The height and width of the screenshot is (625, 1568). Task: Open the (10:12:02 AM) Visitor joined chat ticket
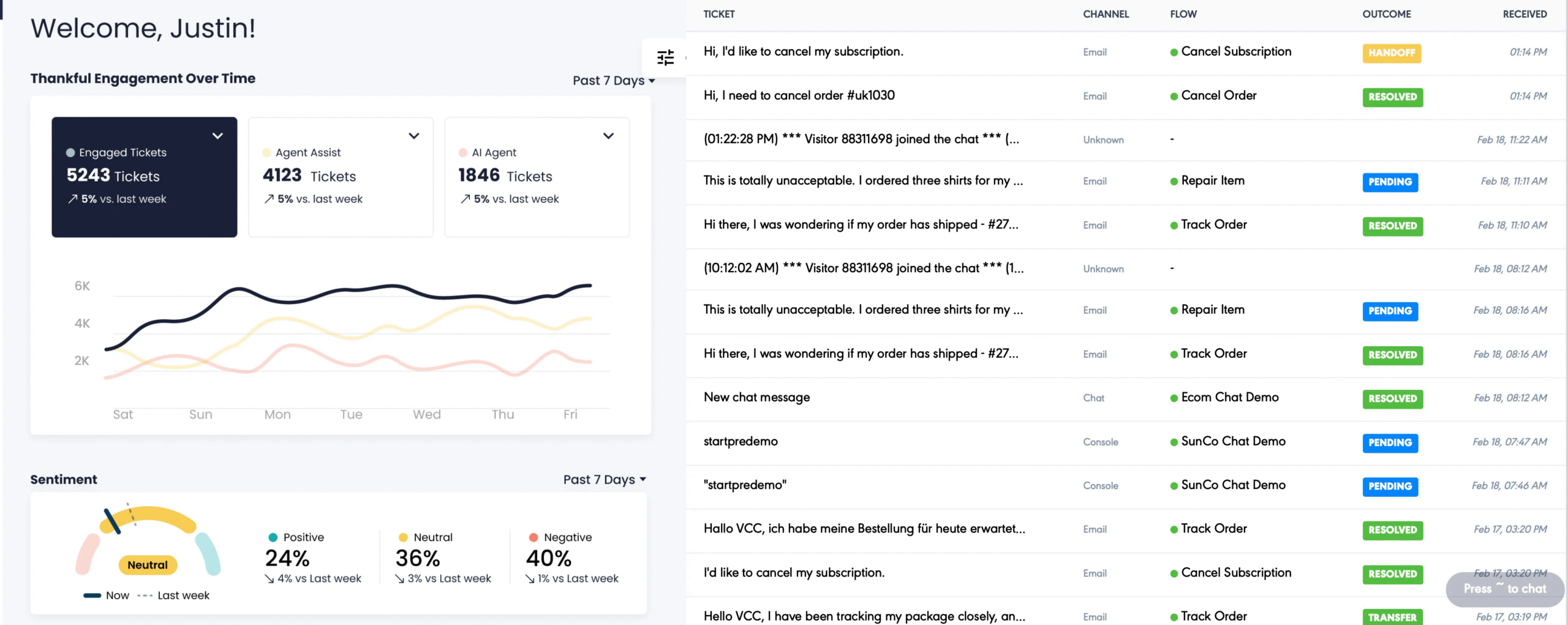[x=863, y=268]
